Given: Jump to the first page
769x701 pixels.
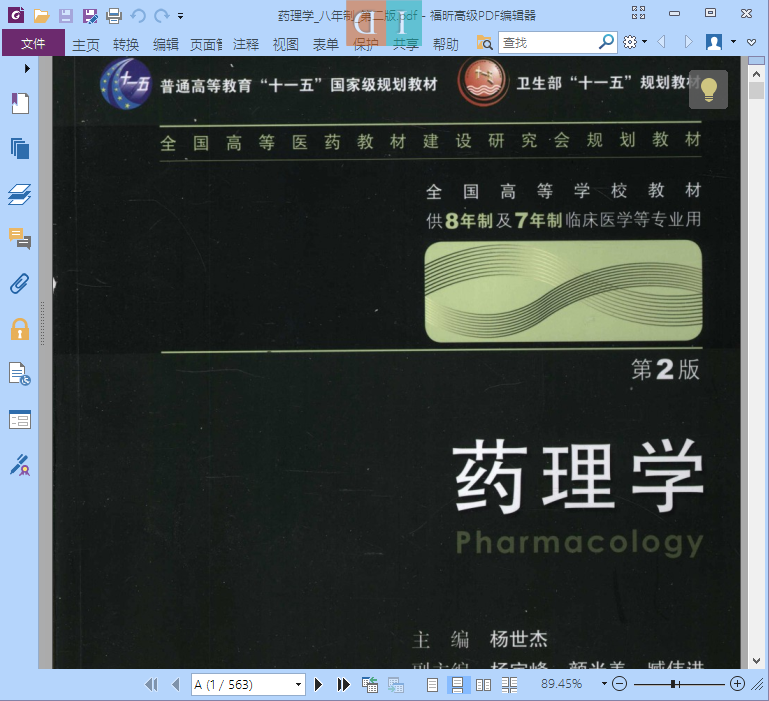Looking at the screenshot, I should (x=152, y=684).
